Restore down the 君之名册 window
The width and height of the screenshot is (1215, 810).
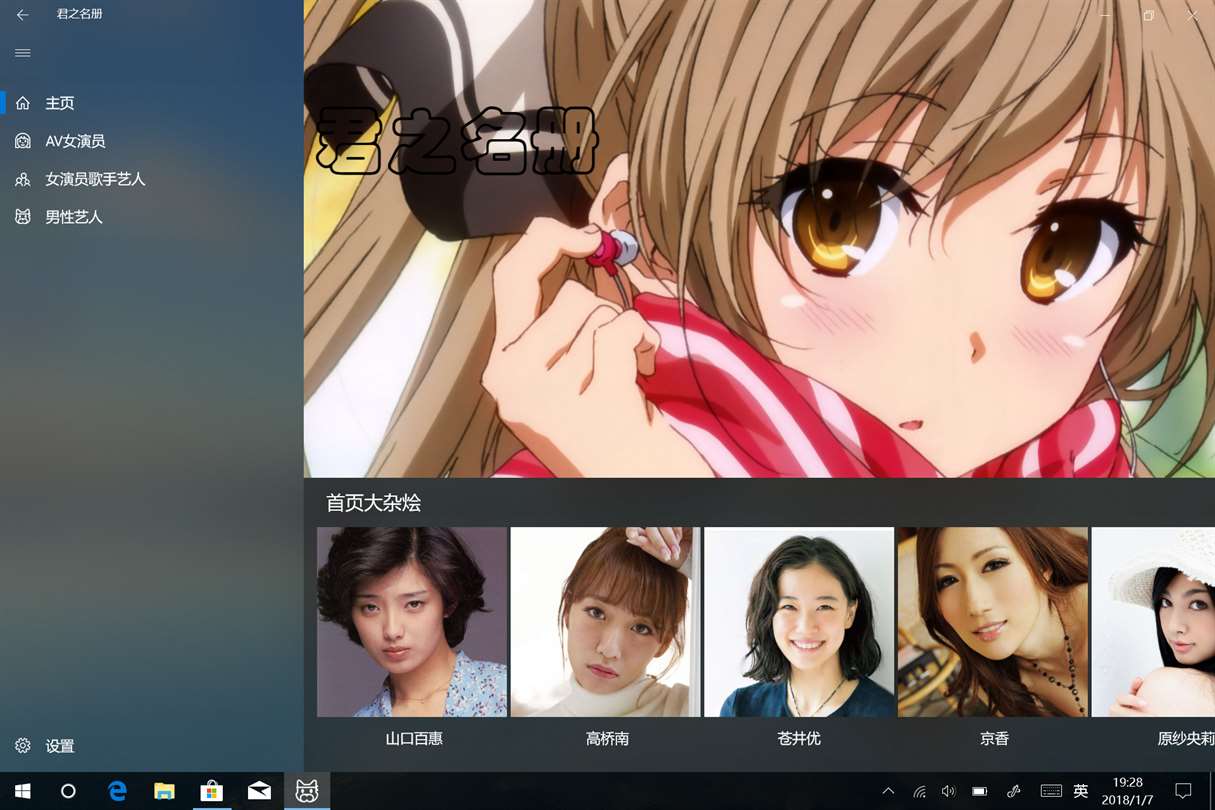tap(1149, 15)
